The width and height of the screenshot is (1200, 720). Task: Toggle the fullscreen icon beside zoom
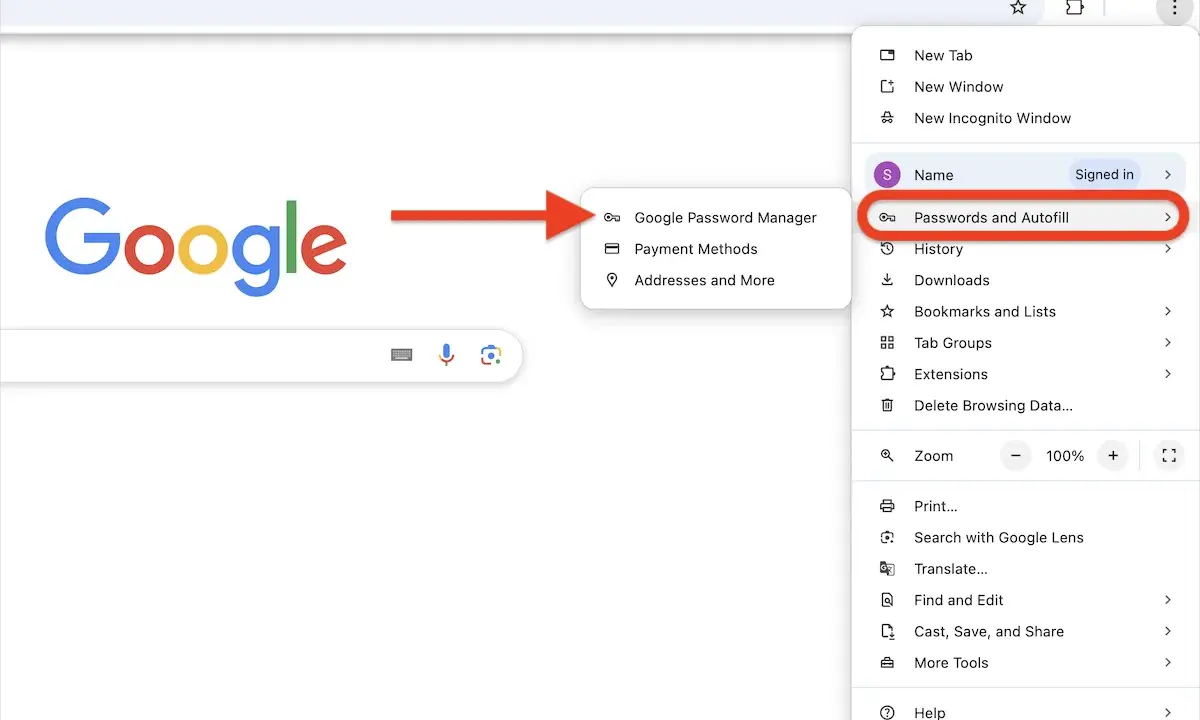click(x=1168, y=456)
